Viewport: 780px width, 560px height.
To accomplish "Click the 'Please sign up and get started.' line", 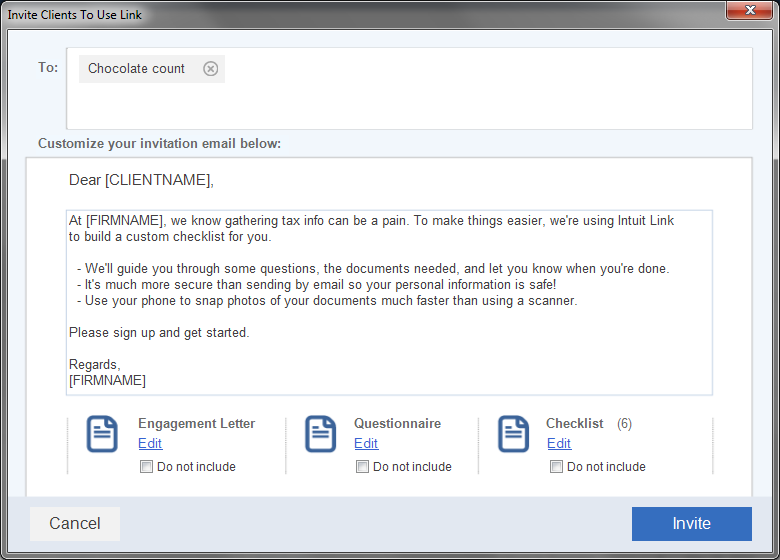I will coord(159,332).
